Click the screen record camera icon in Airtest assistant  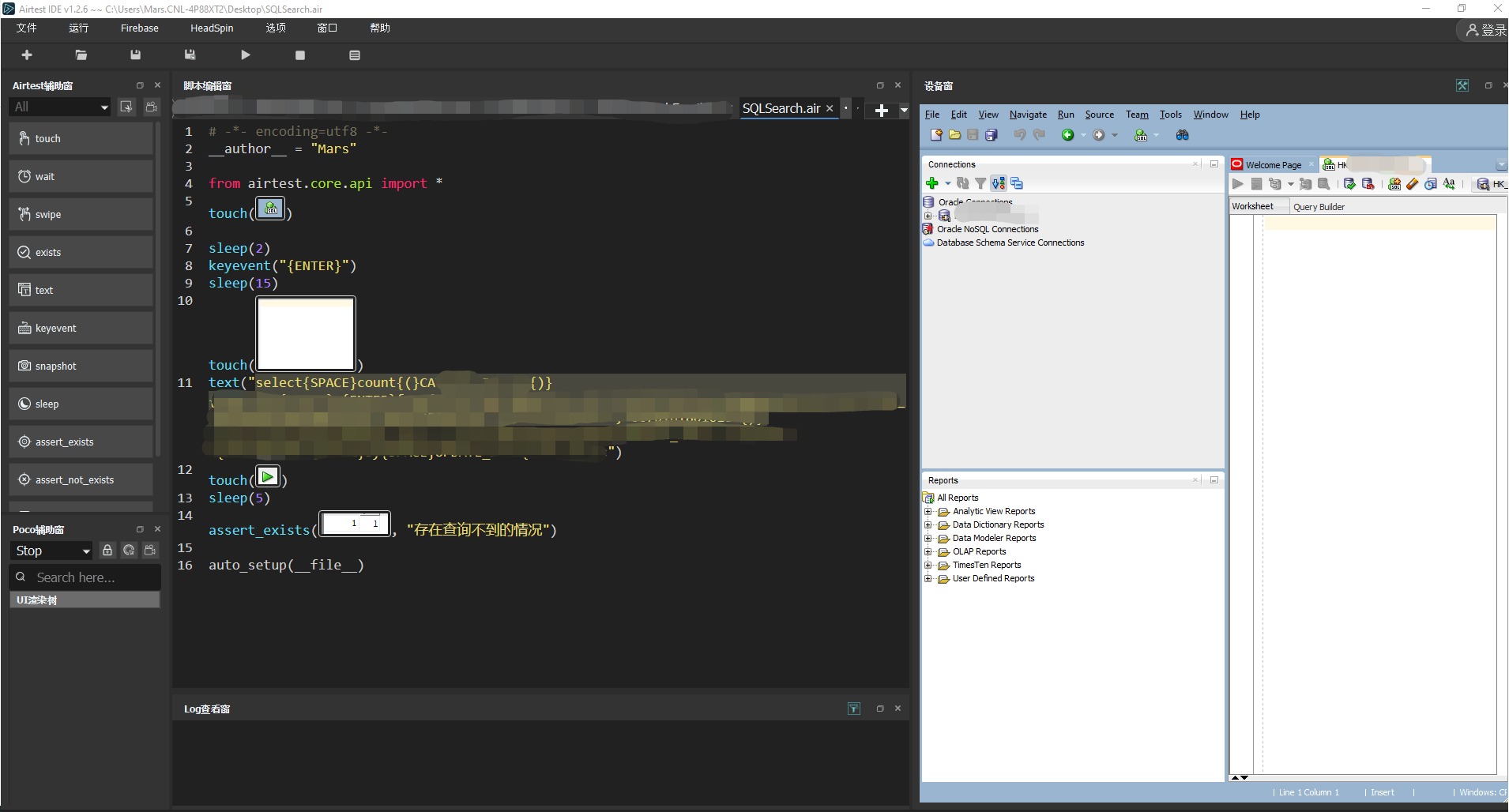[x=152, y=107]
